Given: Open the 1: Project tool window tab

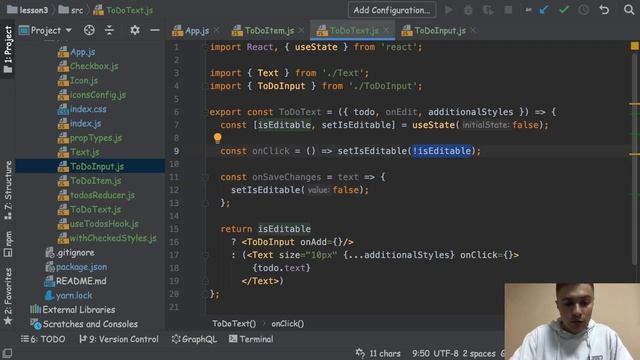Looking at the screenshot, I should tap(8, 49).
